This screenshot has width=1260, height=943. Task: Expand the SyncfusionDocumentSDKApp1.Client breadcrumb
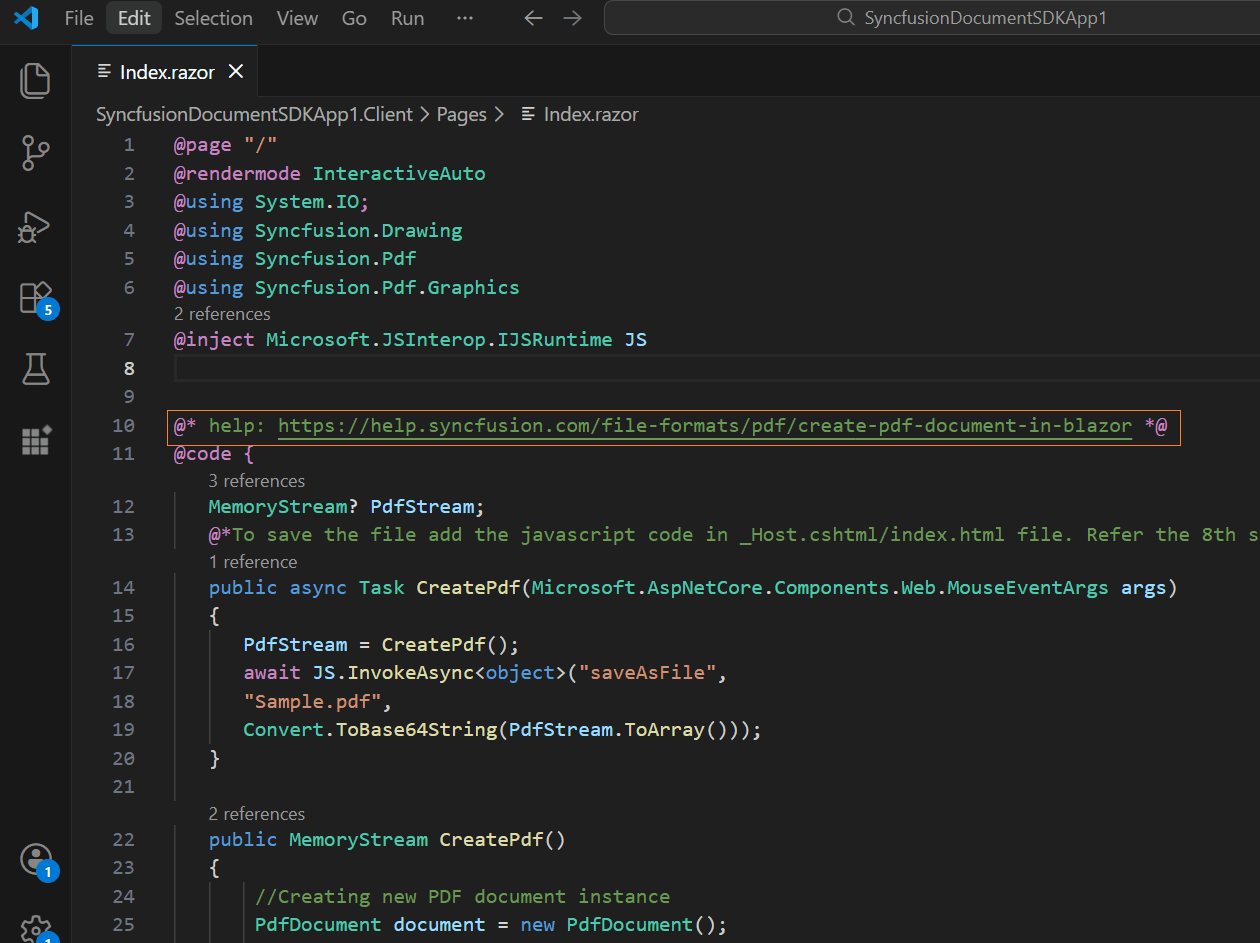[x=254, y=115]
